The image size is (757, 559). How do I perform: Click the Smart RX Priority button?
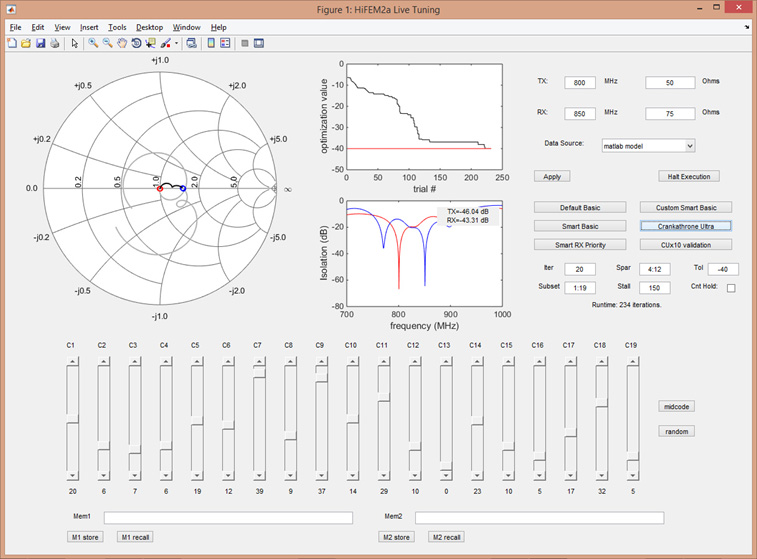(x=581, y=244)
